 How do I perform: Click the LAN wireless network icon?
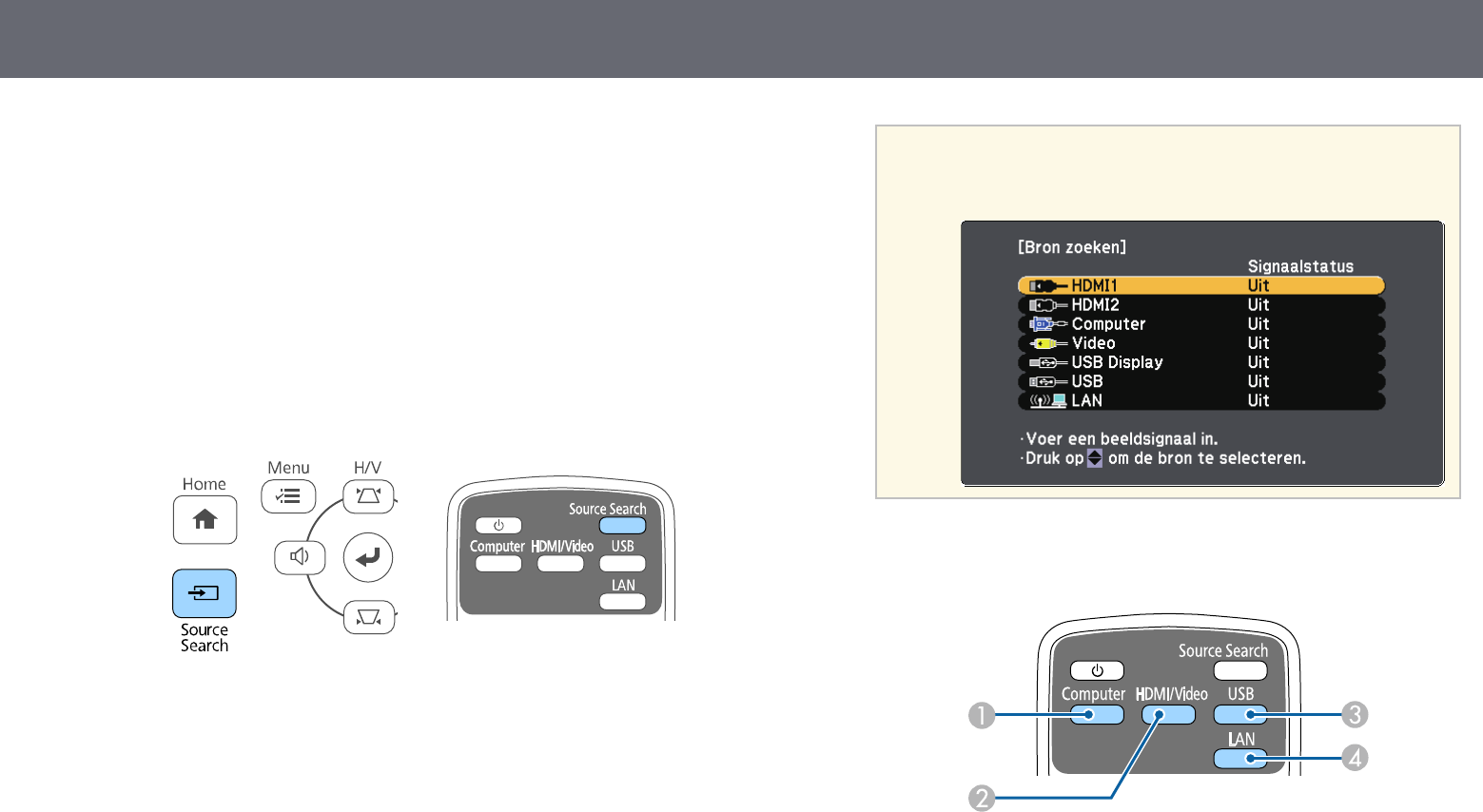point(1048,400)
